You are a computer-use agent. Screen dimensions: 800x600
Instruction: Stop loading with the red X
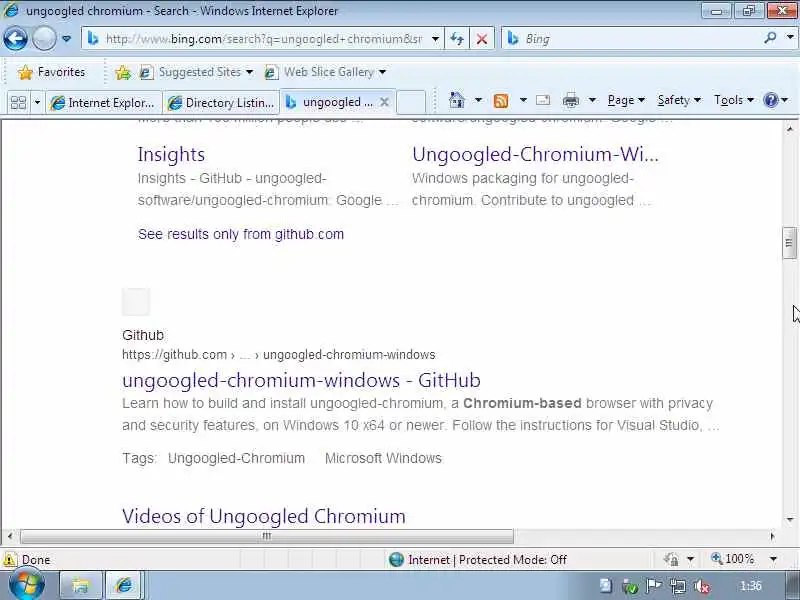tap(482, 39)
